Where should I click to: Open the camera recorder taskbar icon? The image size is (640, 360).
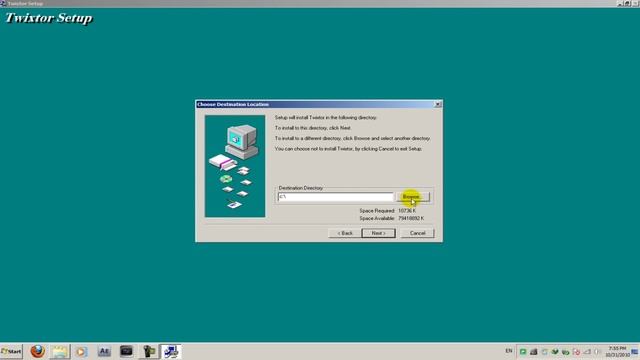pyautogui.click(x=149, y=351)
